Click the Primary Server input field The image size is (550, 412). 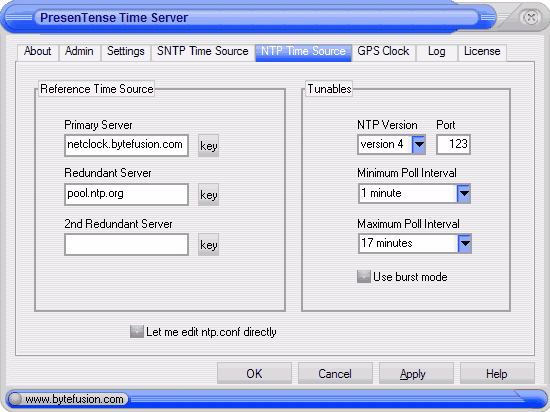pyautogui.click(x=126, y=145)
